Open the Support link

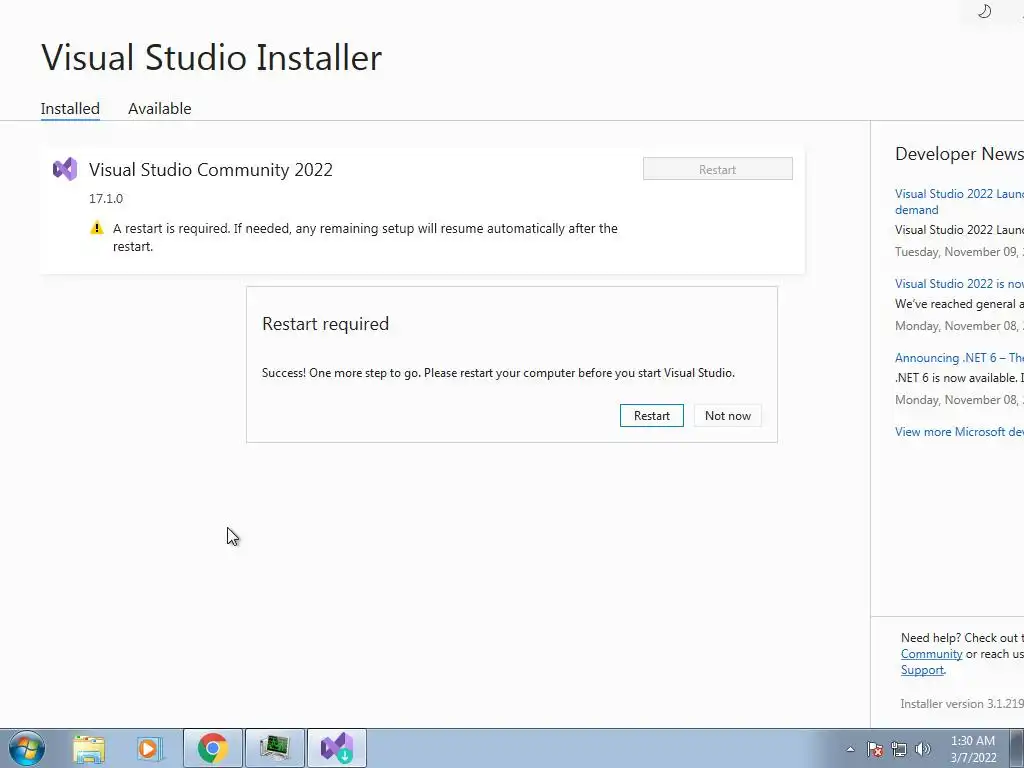tap(922, 670)
